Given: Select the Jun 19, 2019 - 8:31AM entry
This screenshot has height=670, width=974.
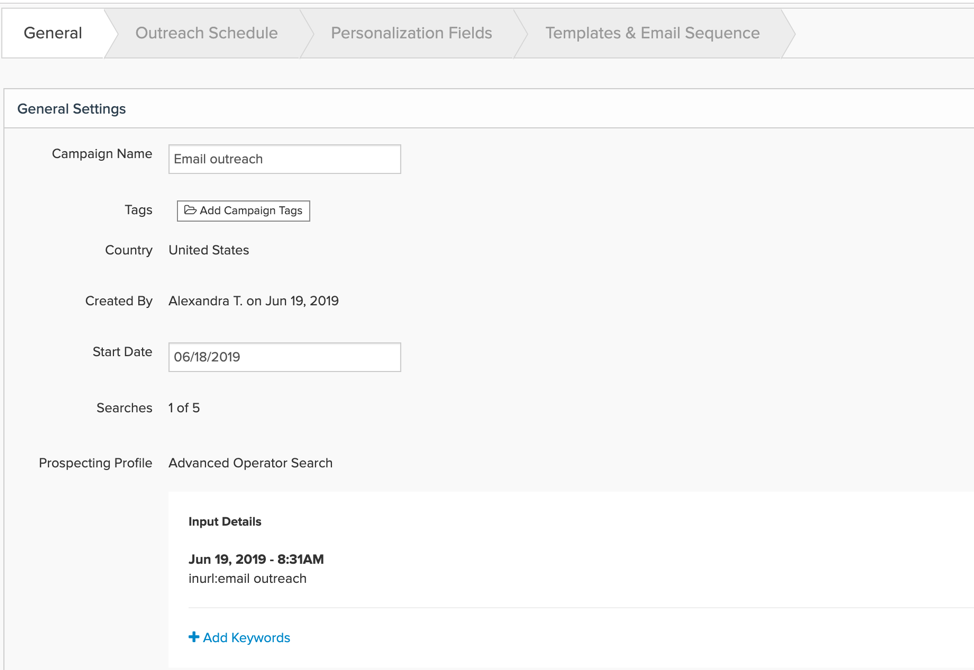Looking at the screenshot, I should pos(256,559).
